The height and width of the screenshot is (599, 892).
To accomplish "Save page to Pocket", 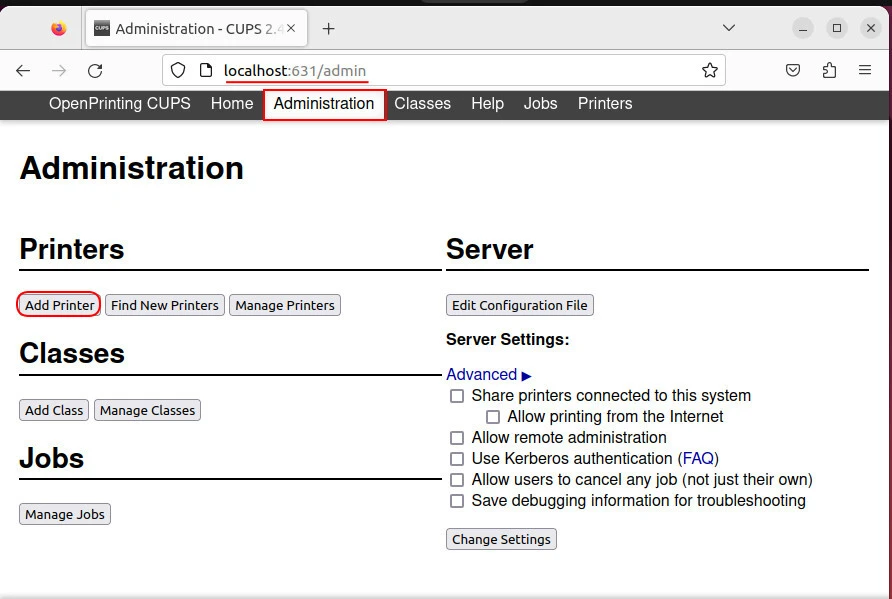I will (792, 71).
